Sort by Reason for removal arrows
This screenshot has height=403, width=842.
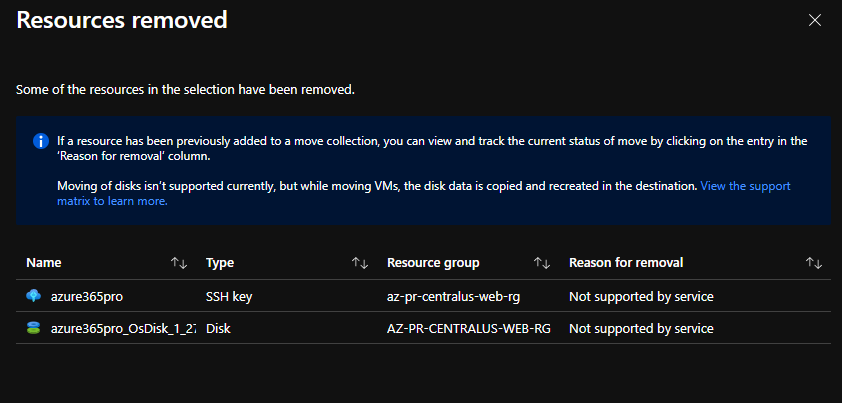click(x=814, y=263)
